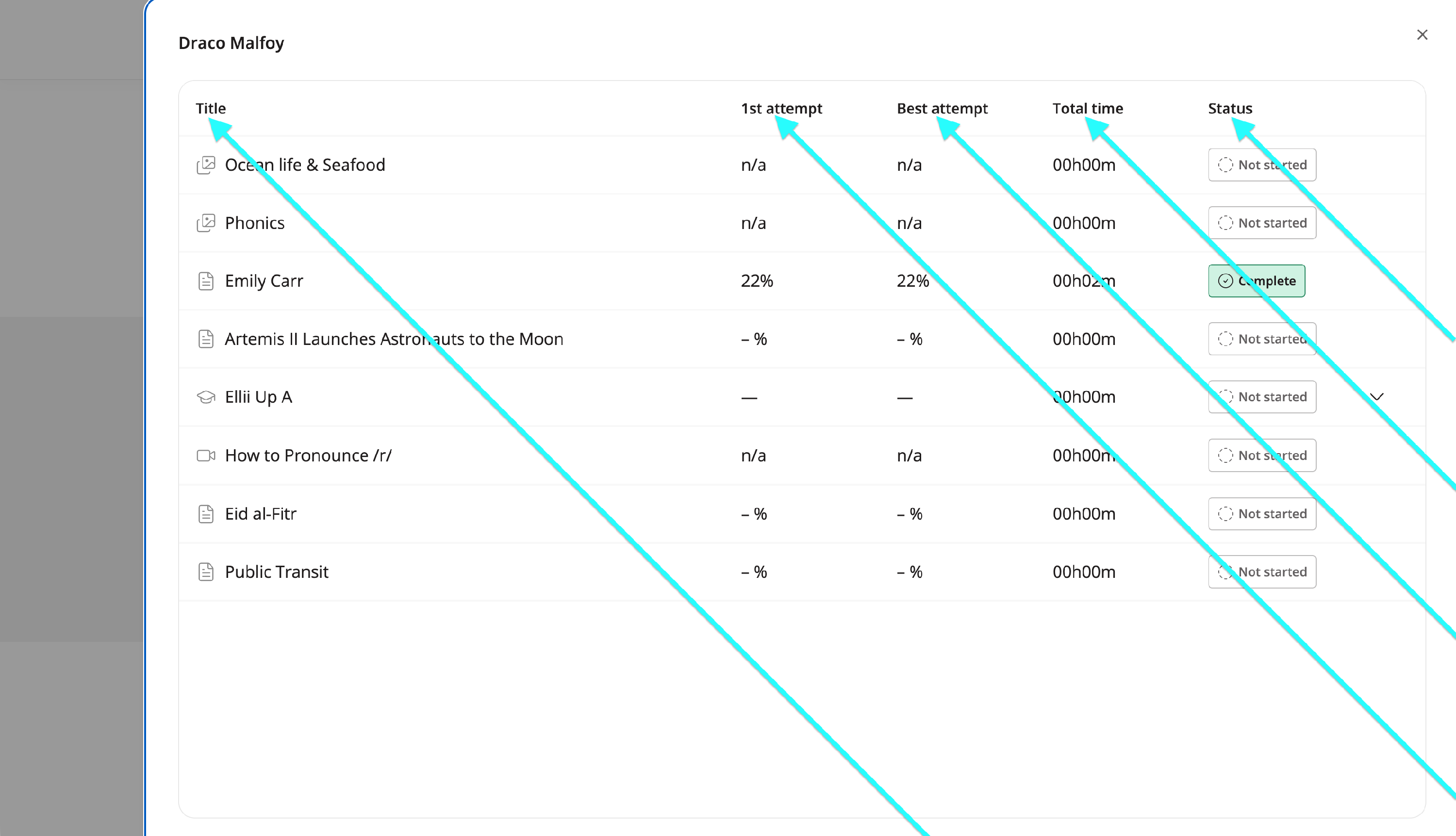1456x836 pixels.
Task: Open the Eid al-Fitr lesson title
Action: (261, 514)
